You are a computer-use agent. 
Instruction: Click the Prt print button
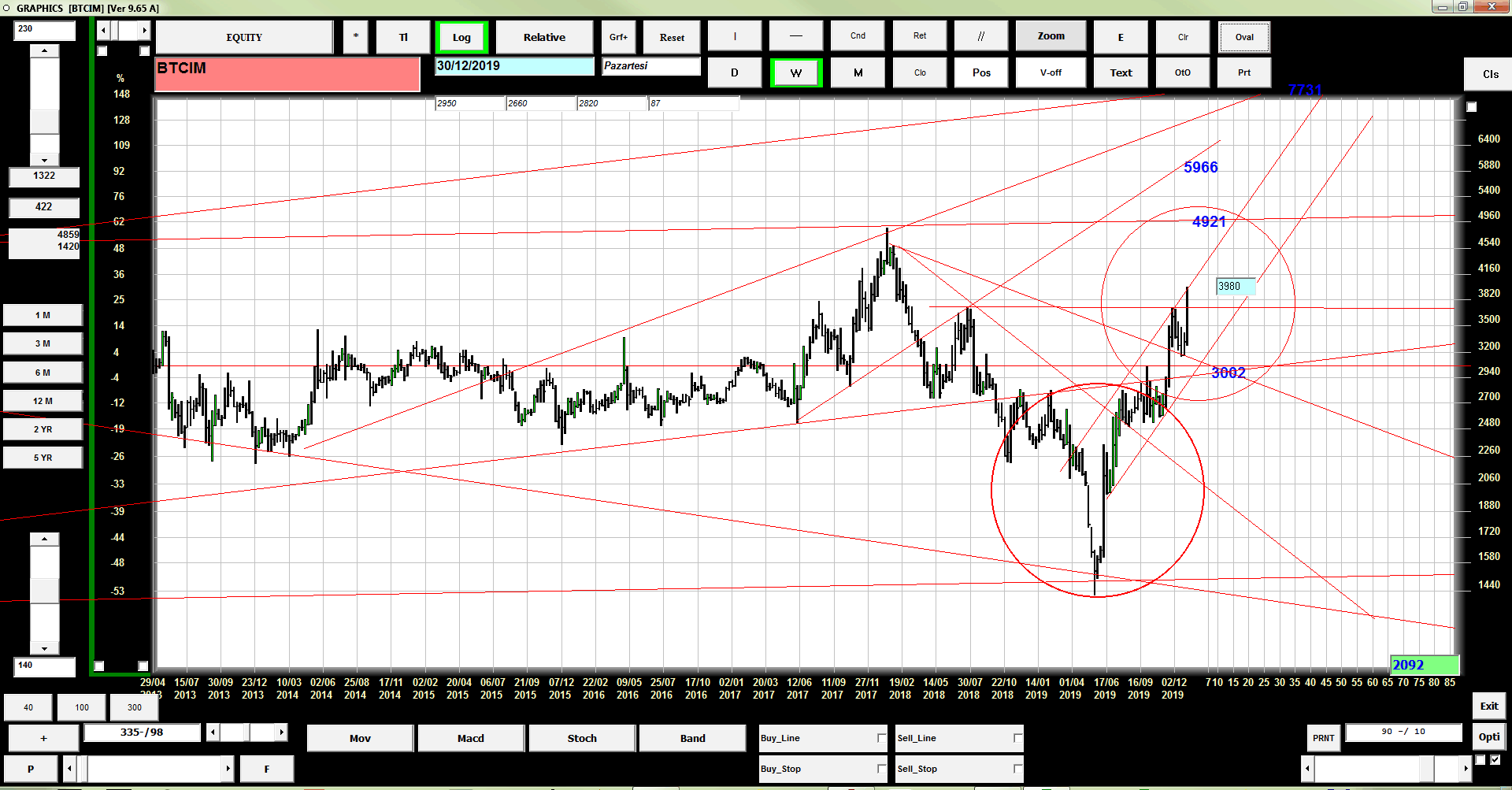pyautogui.click(x=1244, y=72)
